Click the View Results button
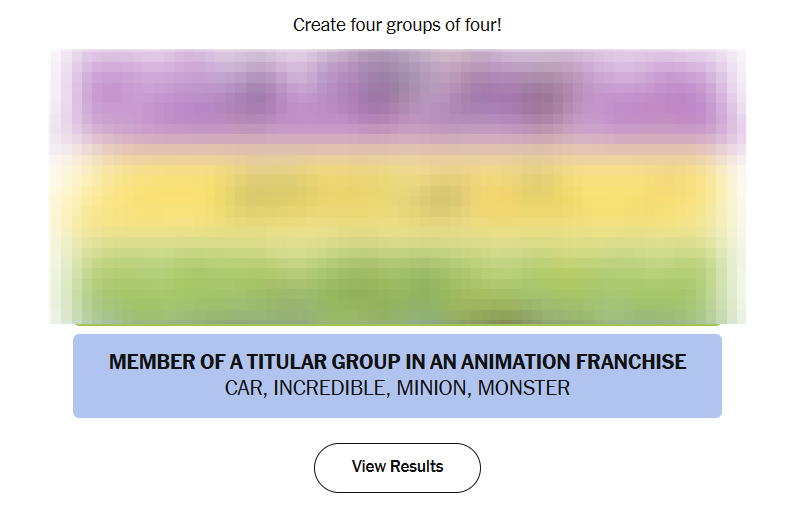Image resolution: width=788 pixels, height=516 pixels. 397,467
